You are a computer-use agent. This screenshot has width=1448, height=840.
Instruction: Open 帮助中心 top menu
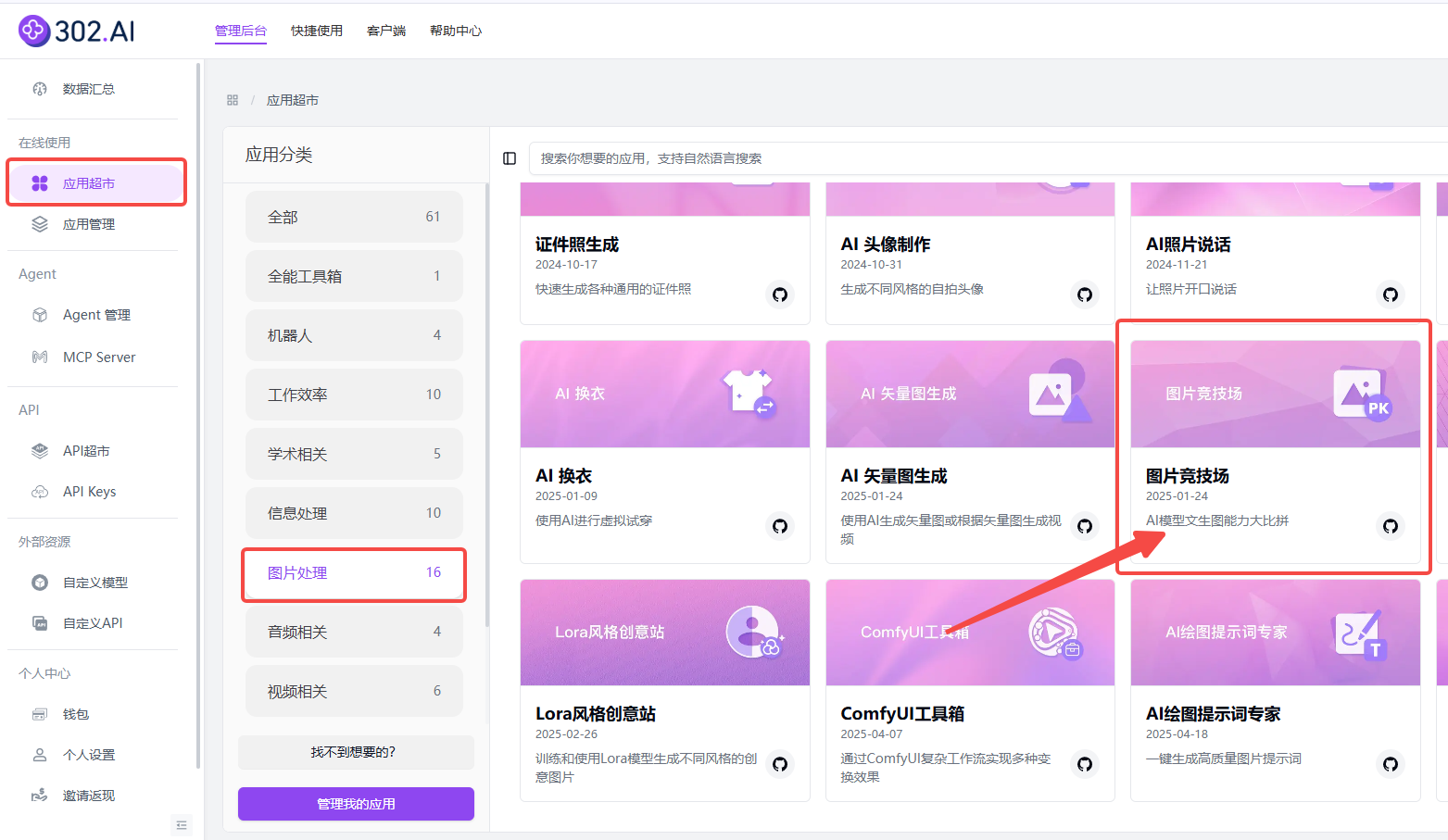click(x=456, y=31)
